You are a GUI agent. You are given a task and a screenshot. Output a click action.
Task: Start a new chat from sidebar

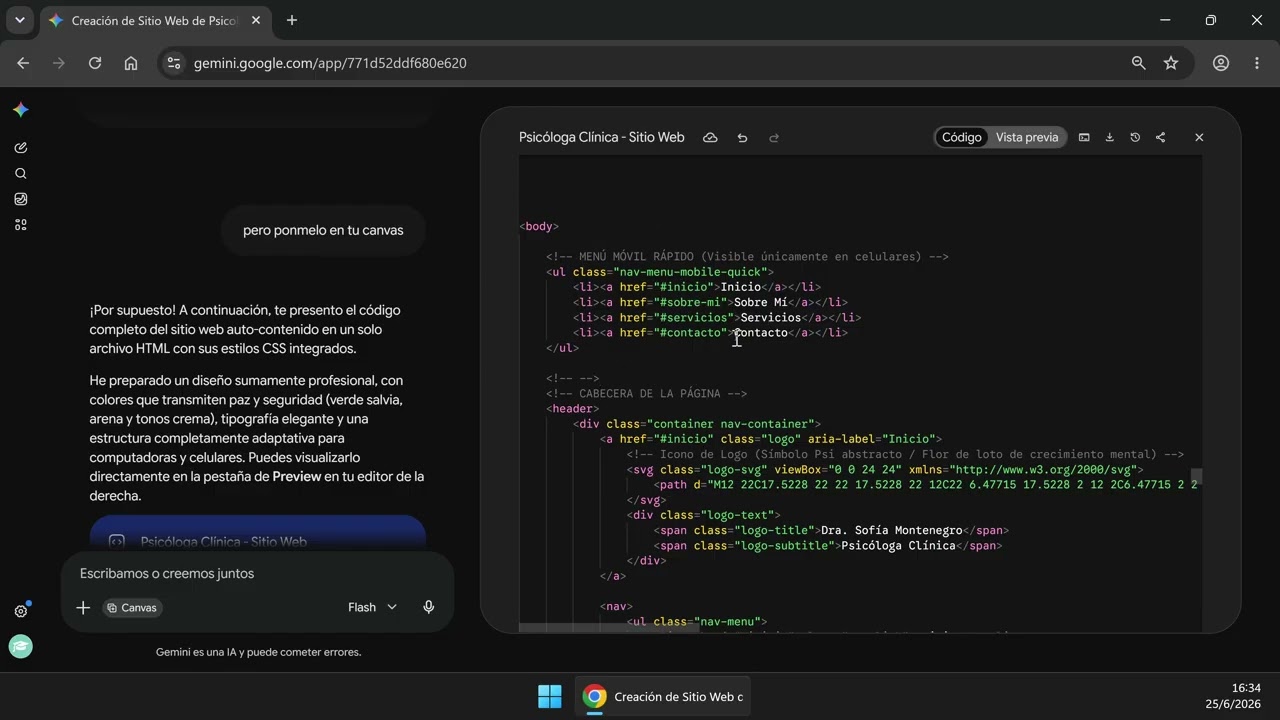pyautogui.click(x=20, y=148)
